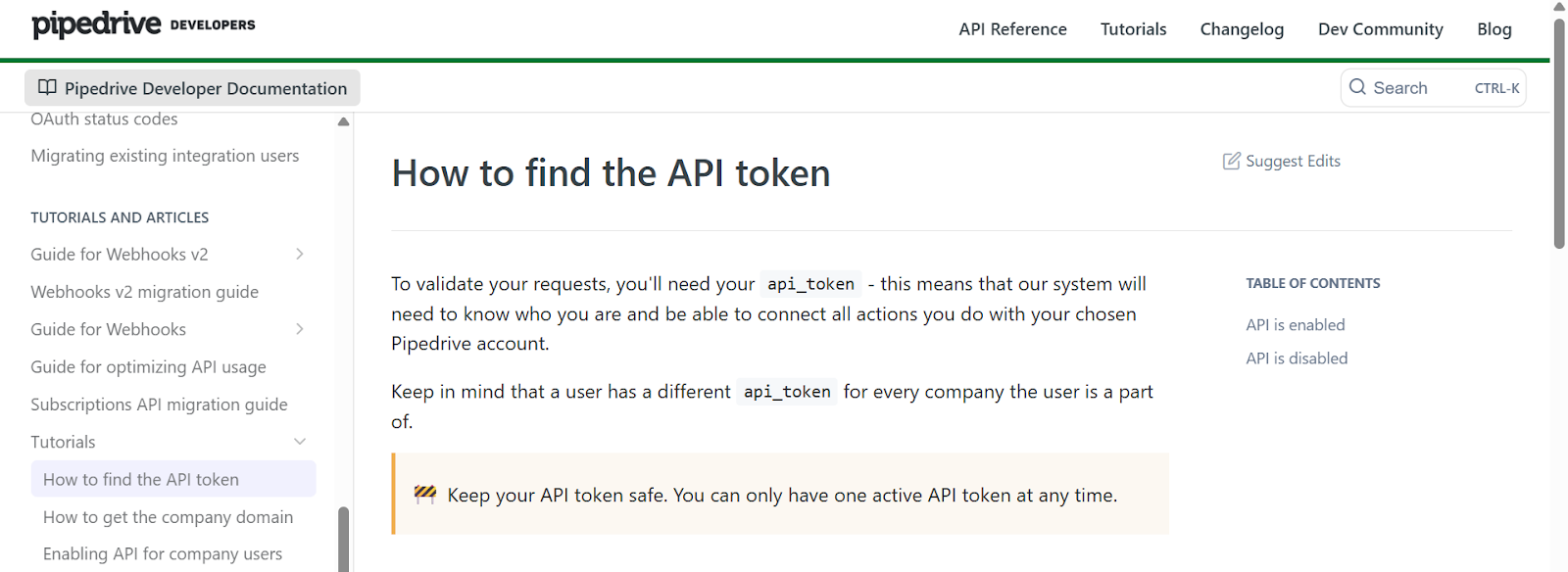Collapse the Tutorials section chevron

pos(300,442)
